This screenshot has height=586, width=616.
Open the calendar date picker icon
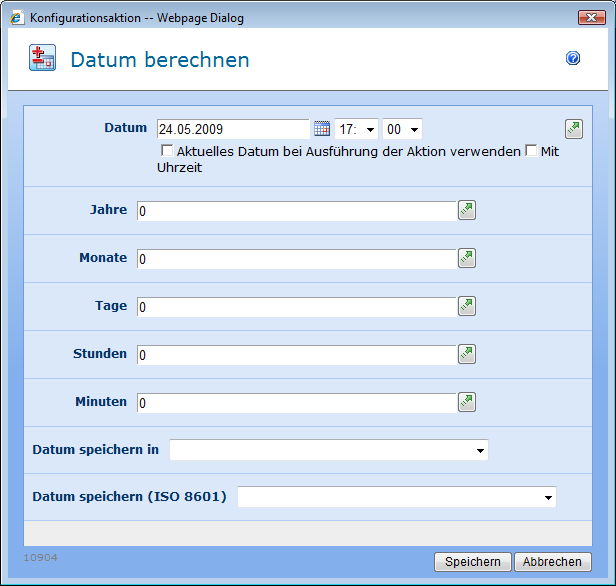(x=321, y=129)
